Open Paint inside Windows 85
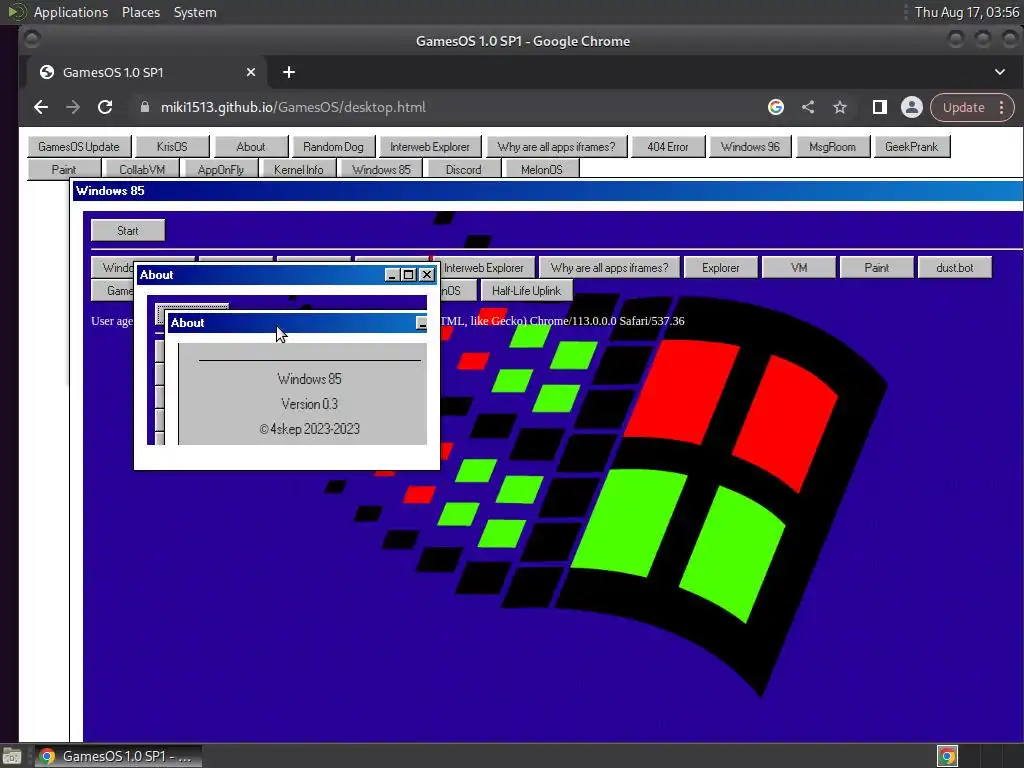 pos(877,268)
